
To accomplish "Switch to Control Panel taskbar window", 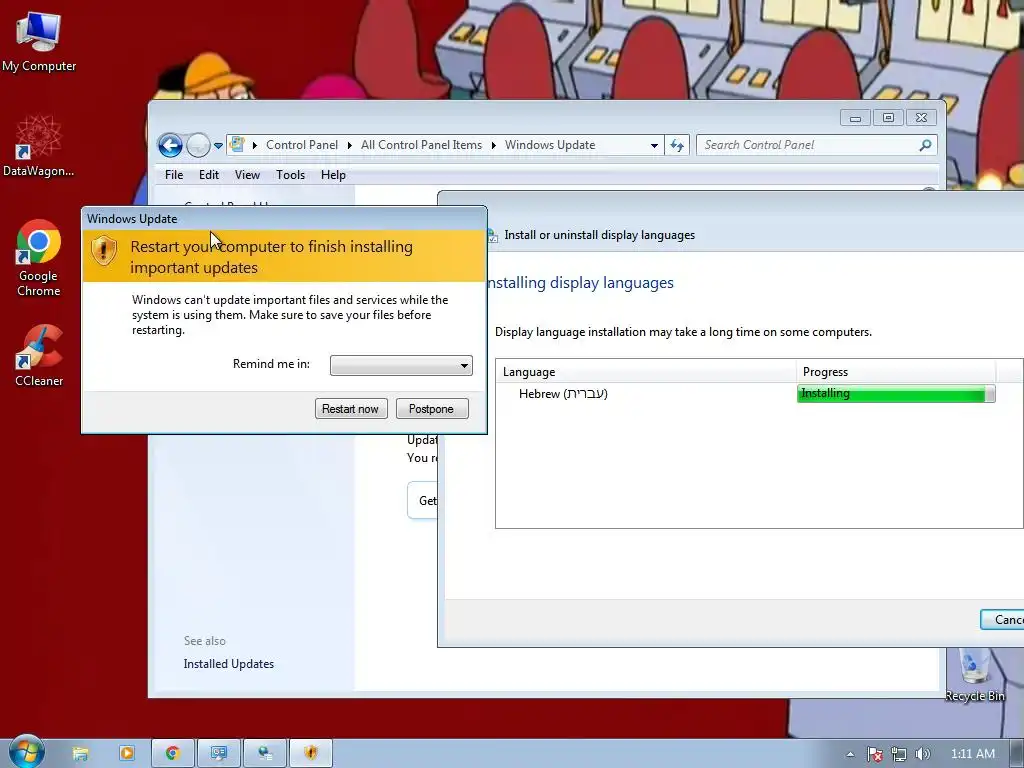I will [x=219, y=754].
